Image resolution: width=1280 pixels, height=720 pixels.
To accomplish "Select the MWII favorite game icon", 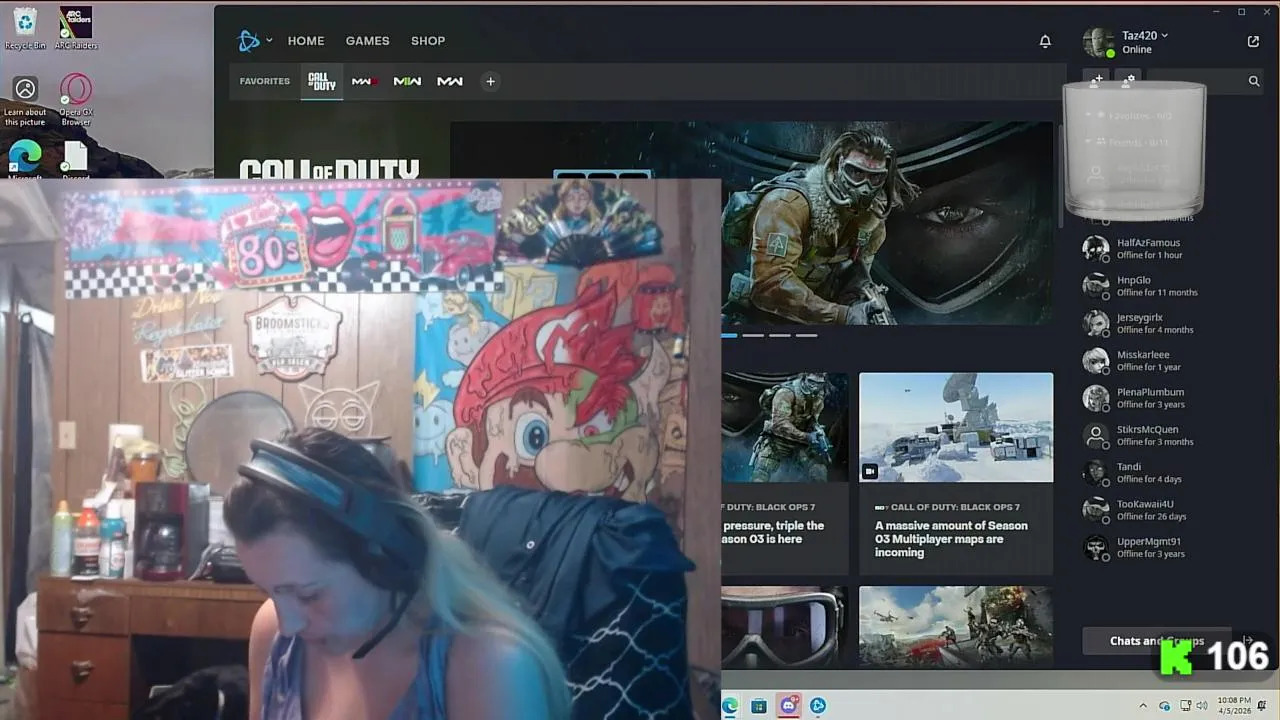I will tap(407, 81).
